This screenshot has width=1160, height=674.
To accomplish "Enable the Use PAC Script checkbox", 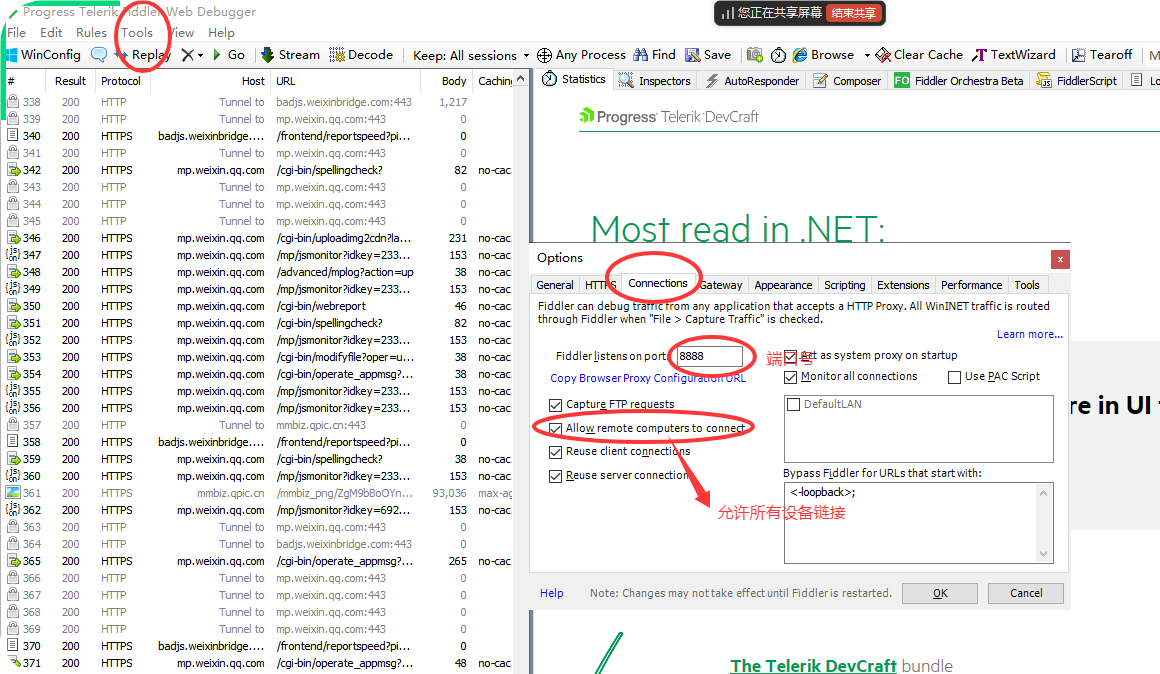I will click(x=954, y=377).
